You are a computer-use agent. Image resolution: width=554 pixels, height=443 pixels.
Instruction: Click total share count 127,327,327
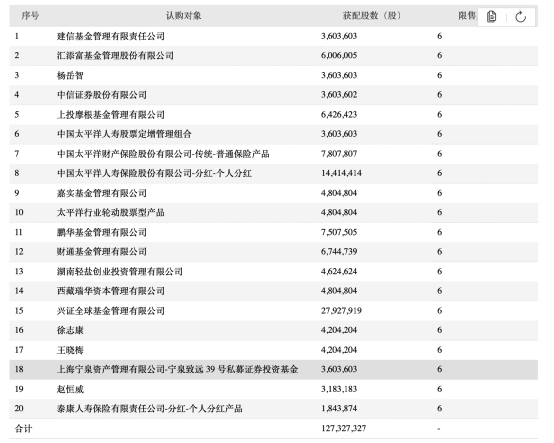tap(343, 428)
